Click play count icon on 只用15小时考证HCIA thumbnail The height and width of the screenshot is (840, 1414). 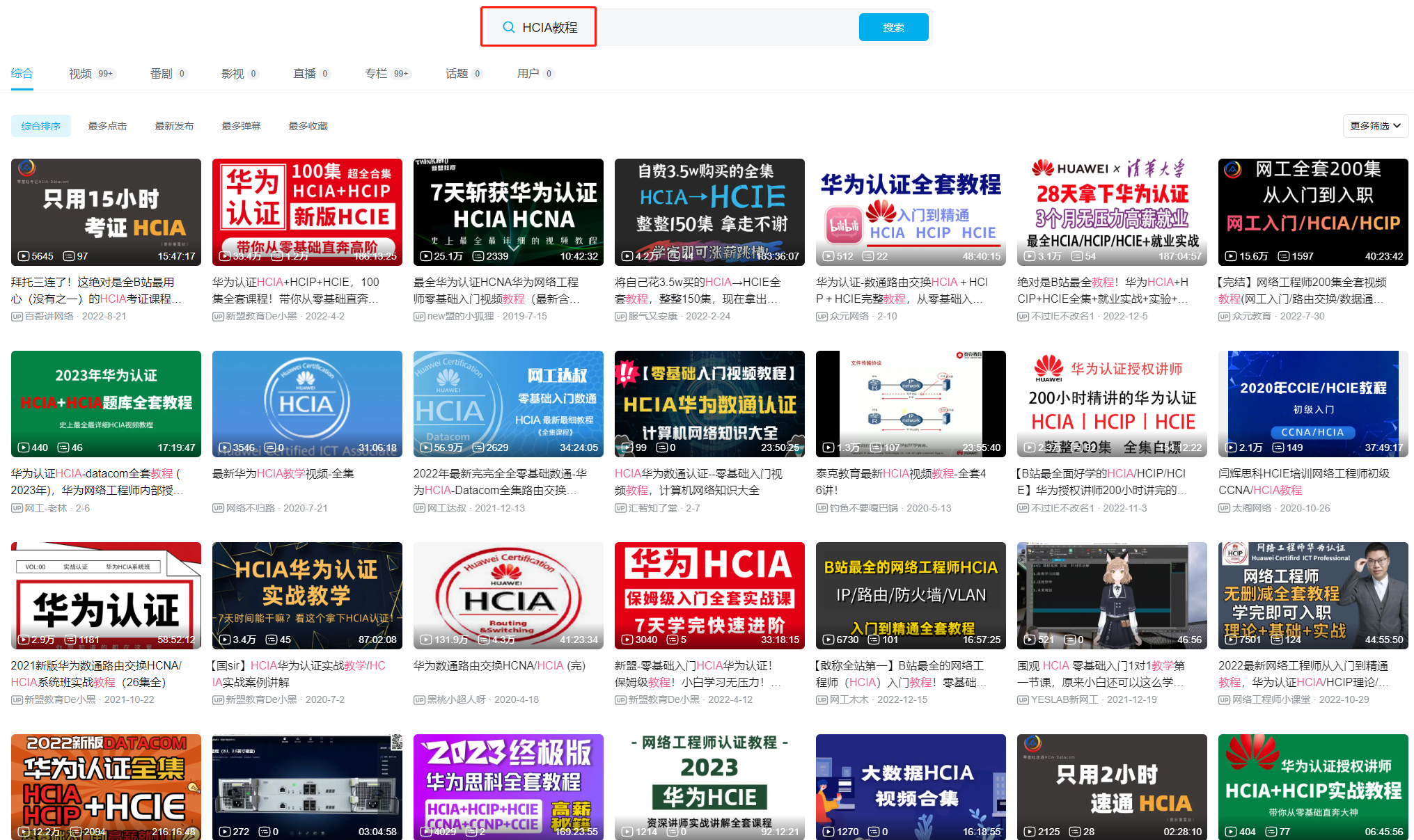pos(24,256)
